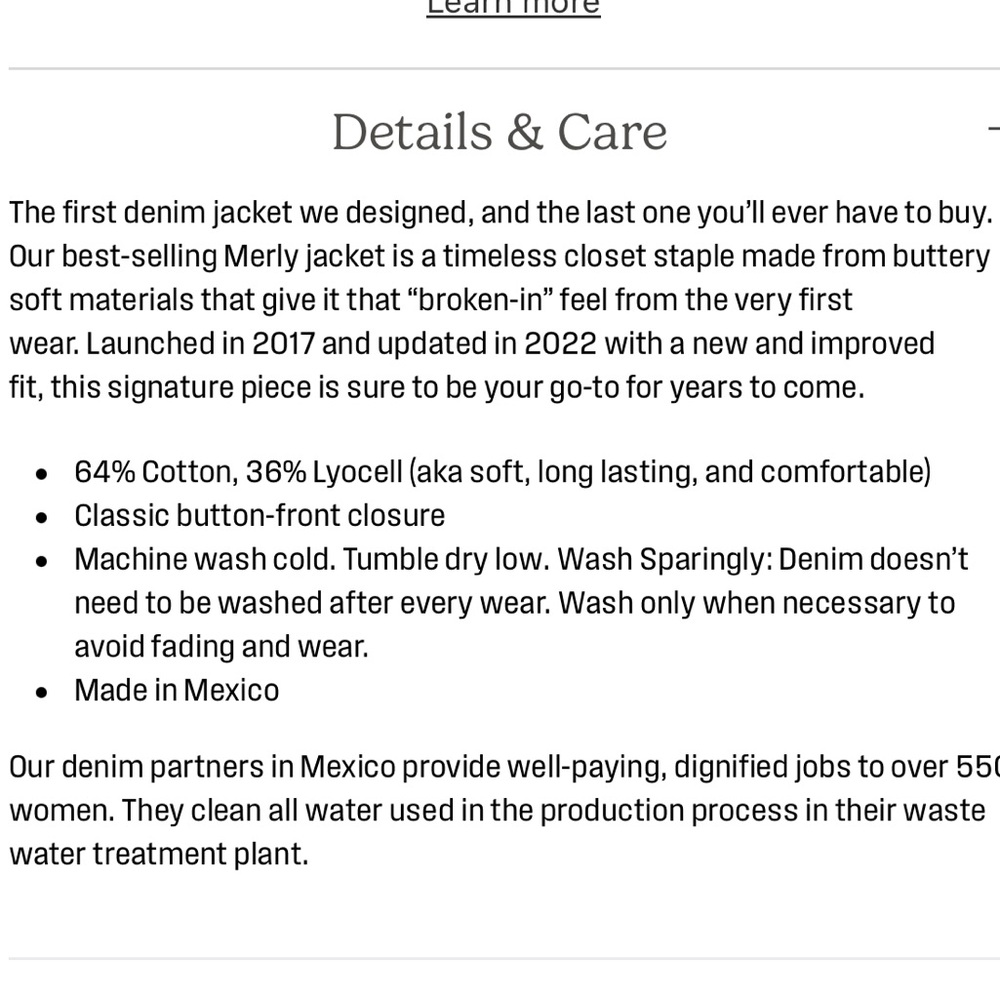Click the Machine wash cold instruction
This screenshot has width=1000, height=1000.
click(x=206, y=559)
